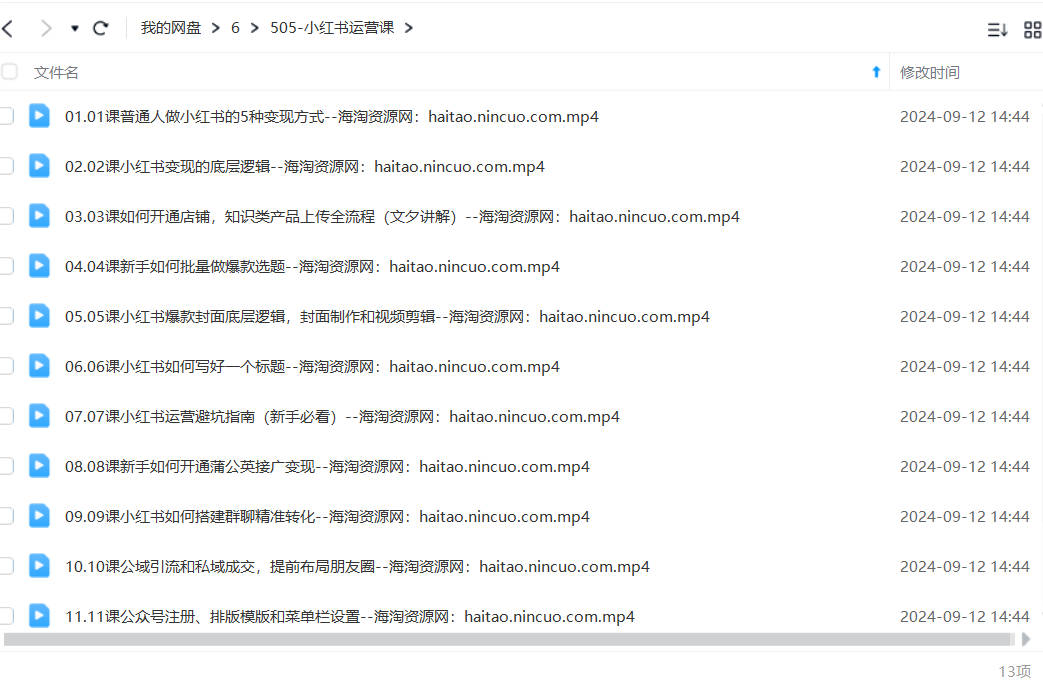Check the box for 03.03课如何开通店铺 file

click(x=6, y=216)
